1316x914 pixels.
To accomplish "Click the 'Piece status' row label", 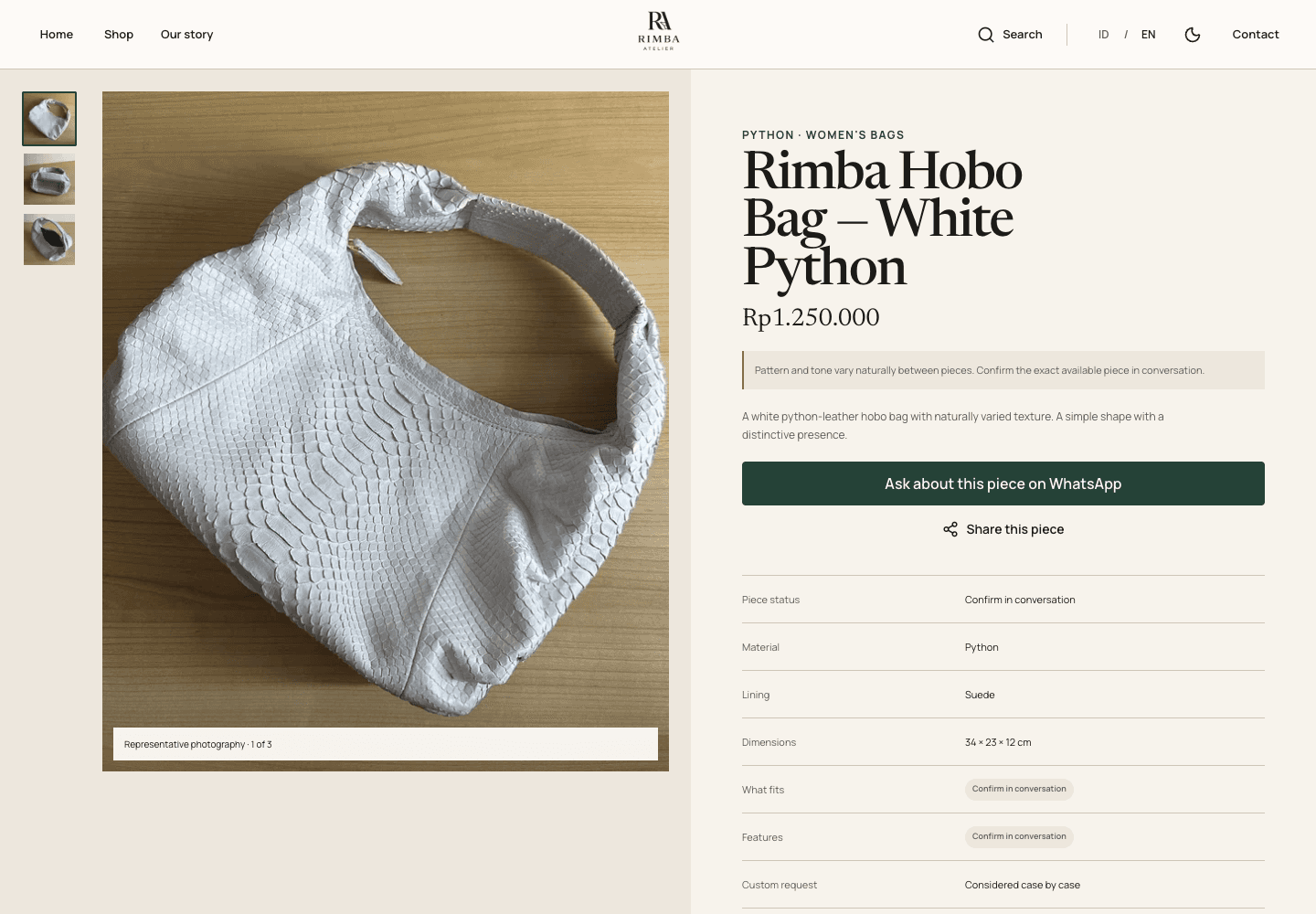I will coord(770,600).
